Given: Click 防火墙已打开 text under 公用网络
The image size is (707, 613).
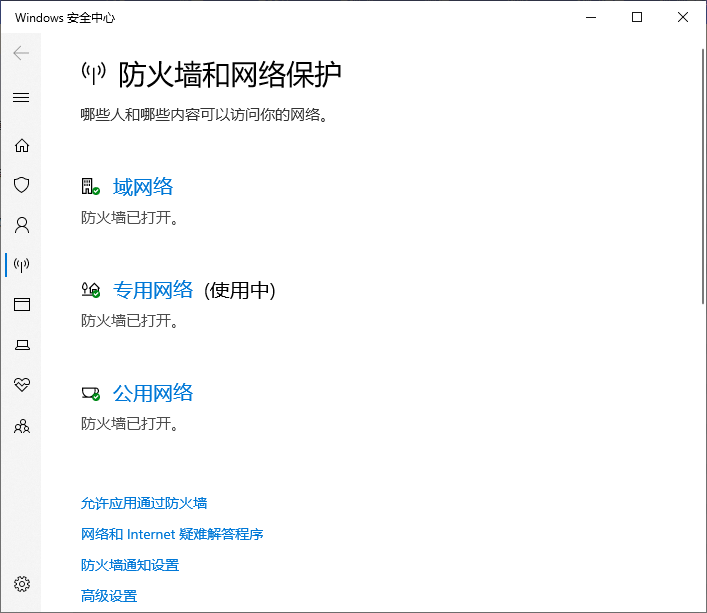Looking at the screenshot, I should click(130, 424).
